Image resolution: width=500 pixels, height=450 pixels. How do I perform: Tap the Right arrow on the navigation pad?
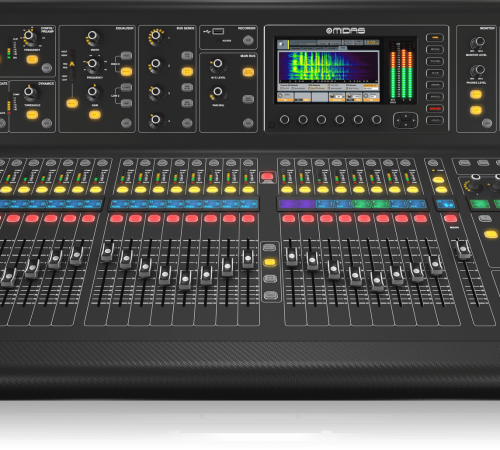pos(413,120)
